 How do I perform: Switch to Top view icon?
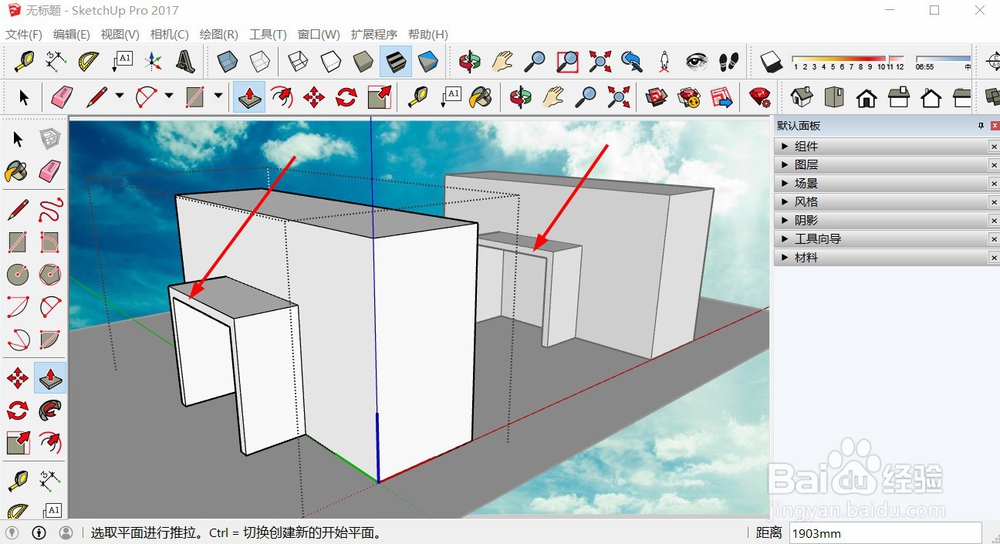click(834, 98)
